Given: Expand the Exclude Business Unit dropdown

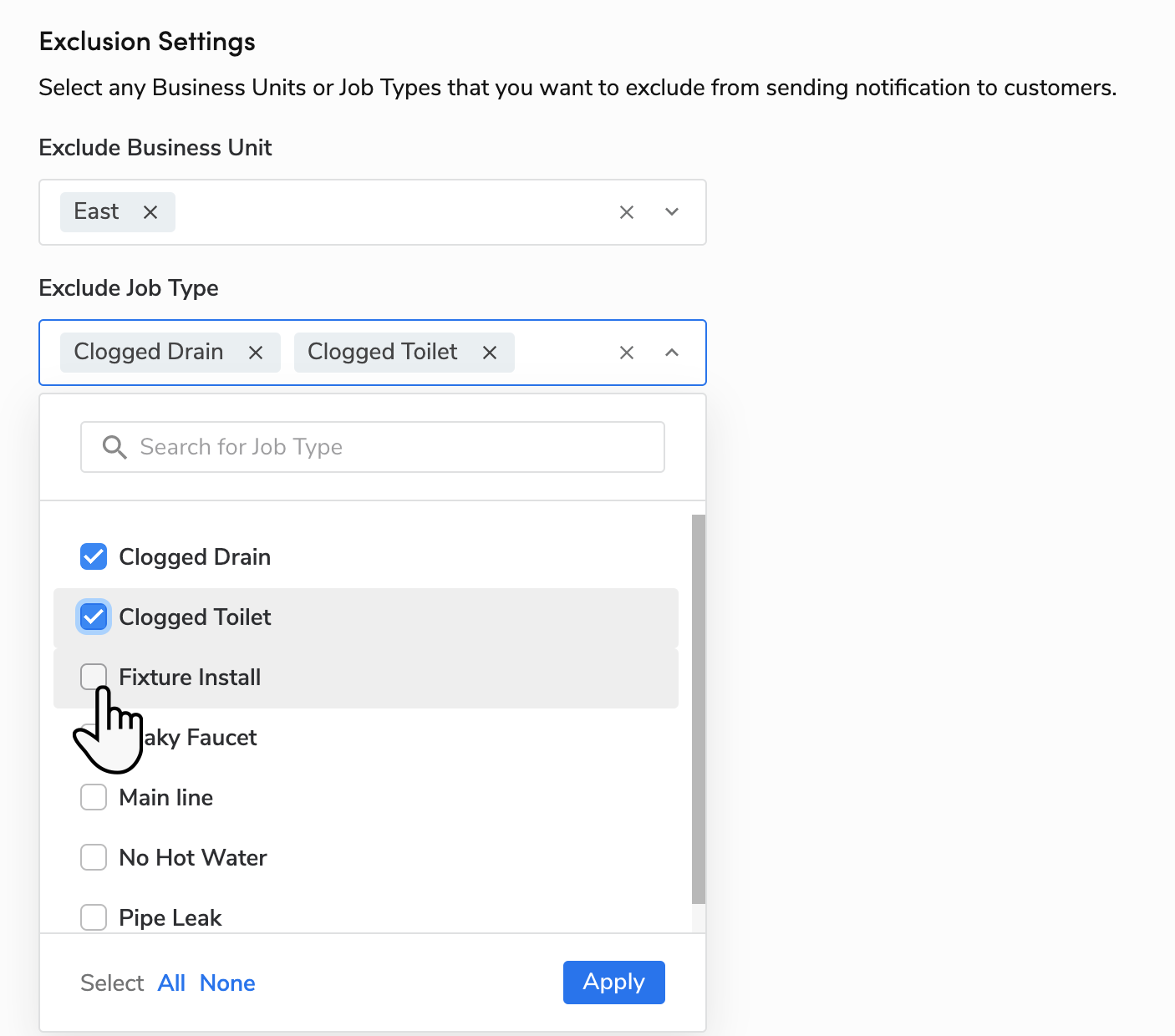Looking at the screenshot, I should coord(671,212).
